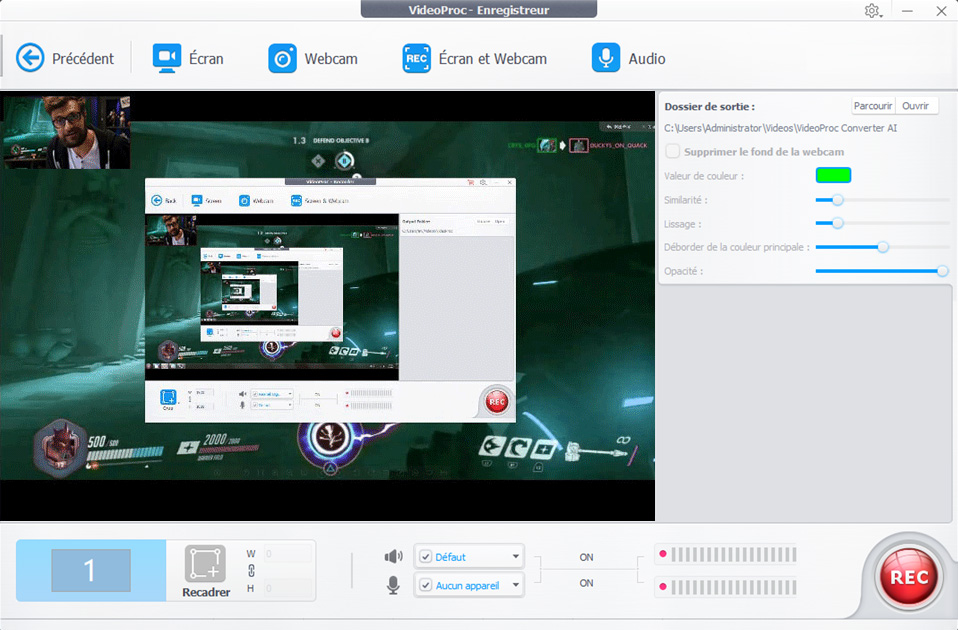The image size is (958, 630).
Task: Choose the Webcam recording mode icon
Action: tap(282, 58)
